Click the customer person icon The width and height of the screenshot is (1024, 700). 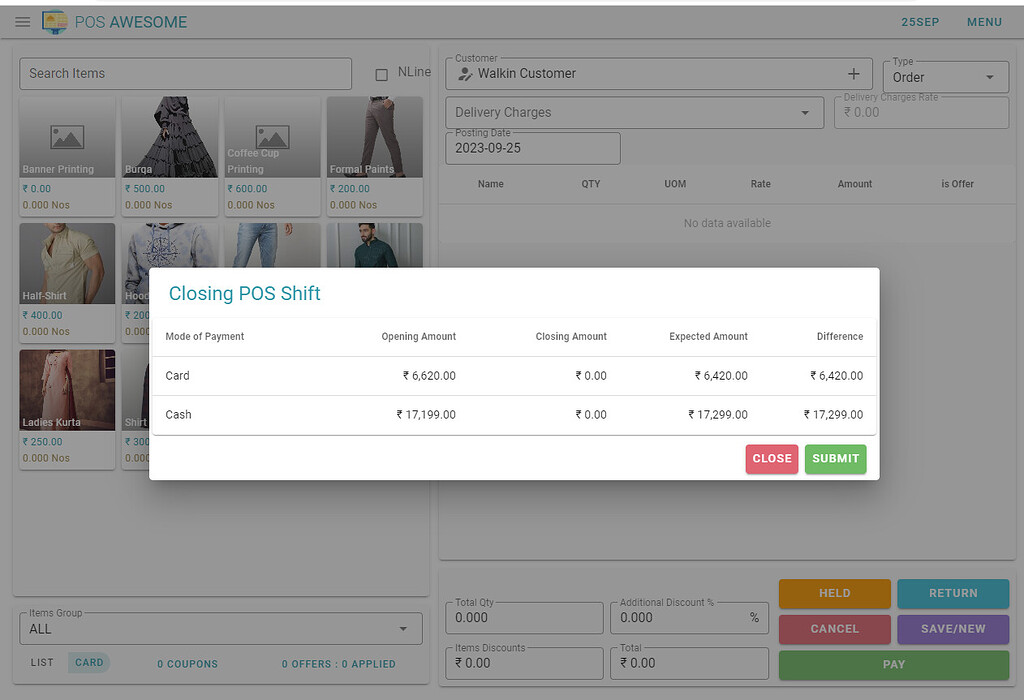[x=466, y=73]
